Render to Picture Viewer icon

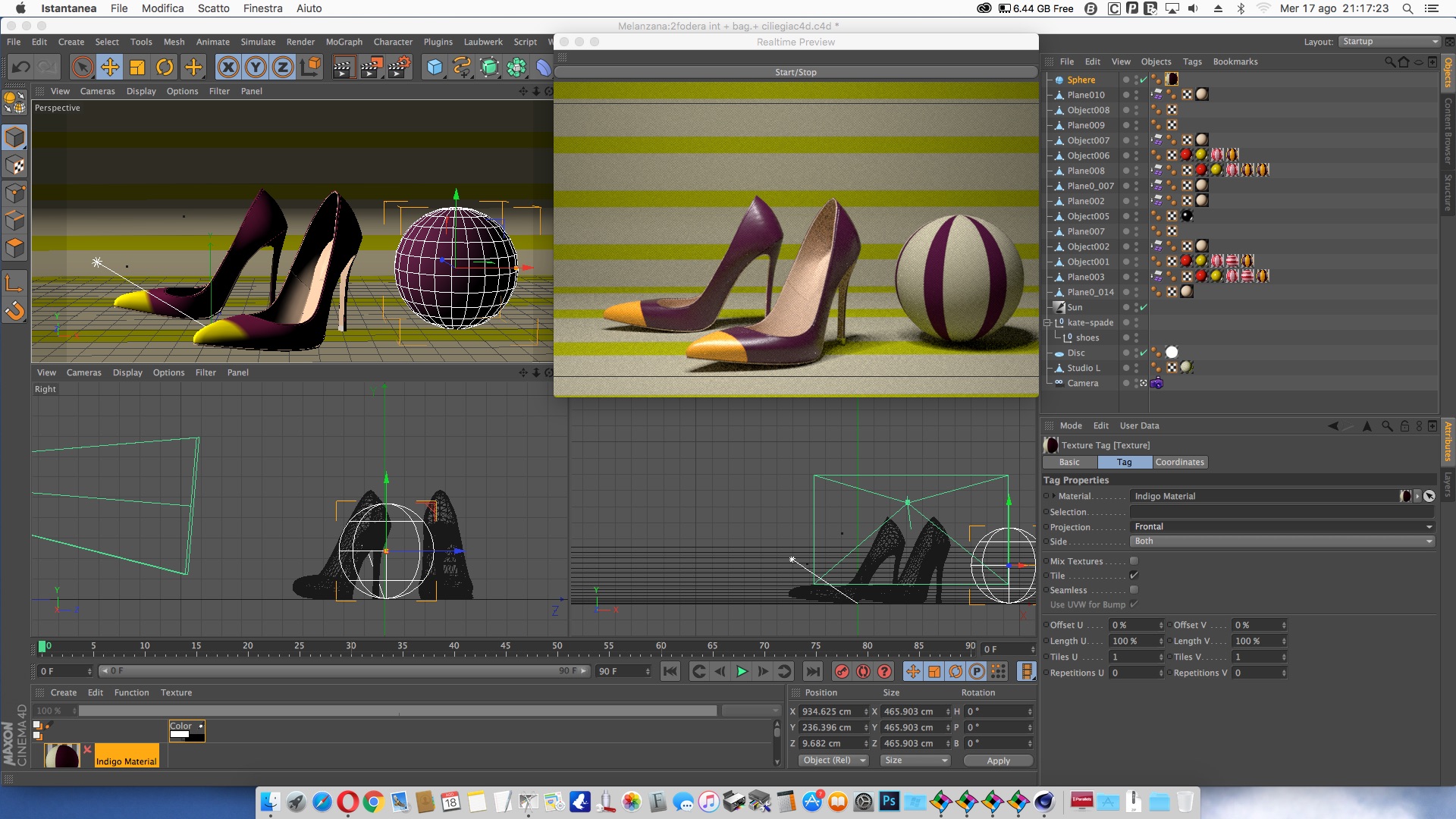pos(371,67)
